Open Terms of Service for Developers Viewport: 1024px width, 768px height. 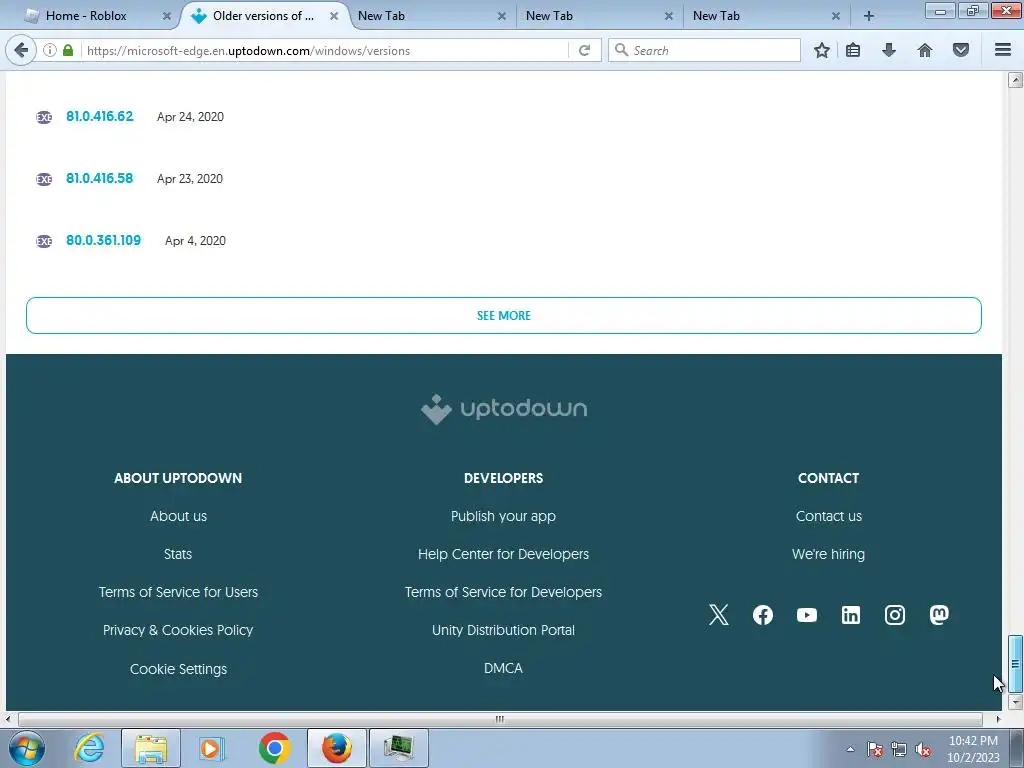(x=504, y=592)
